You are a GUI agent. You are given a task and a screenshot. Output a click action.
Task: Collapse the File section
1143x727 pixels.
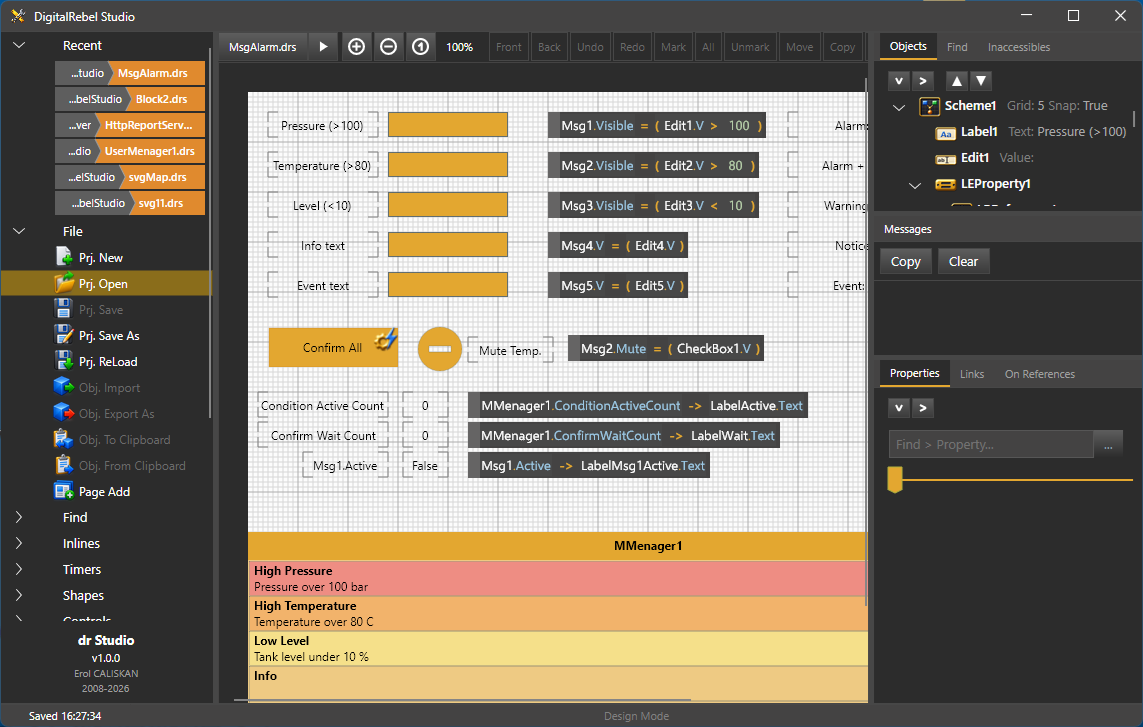click(20, 231)
